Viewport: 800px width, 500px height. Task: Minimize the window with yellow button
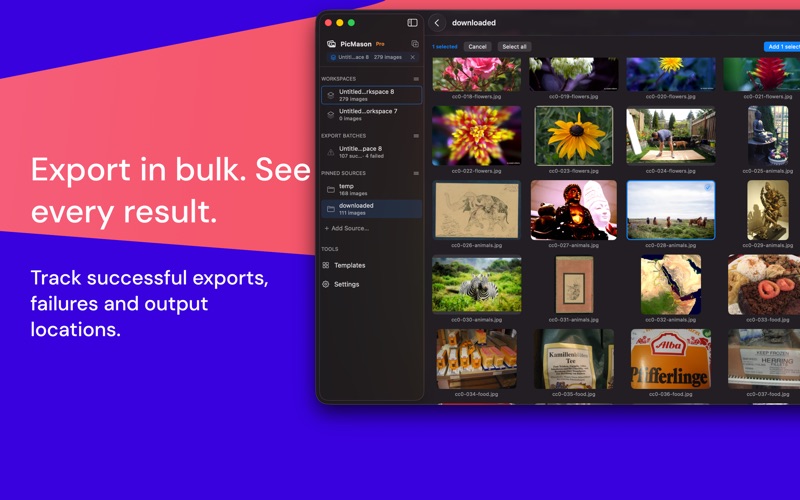tap(340, 22)
